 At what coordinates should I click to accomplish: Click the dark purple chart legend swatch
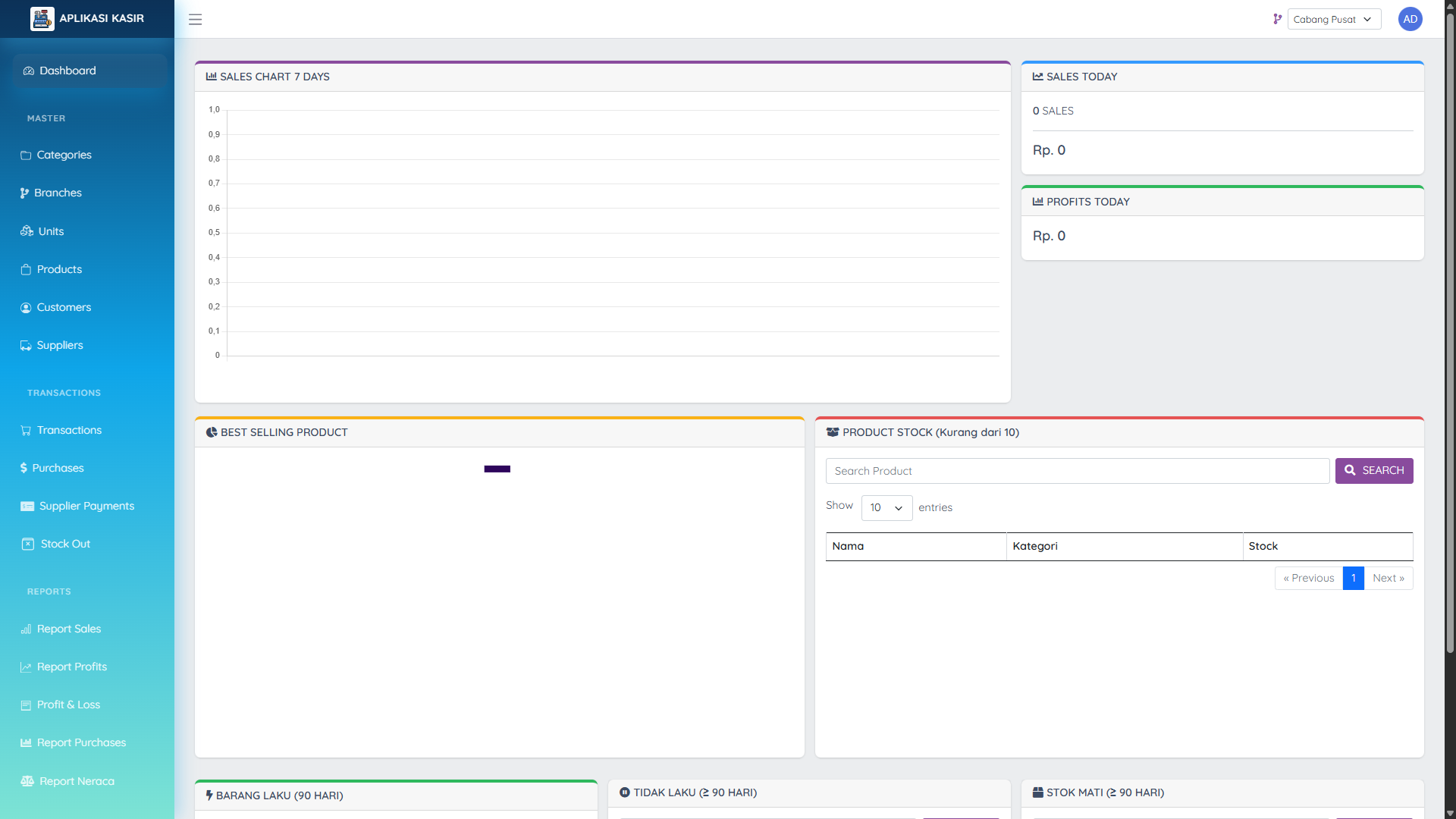point(497,469)
